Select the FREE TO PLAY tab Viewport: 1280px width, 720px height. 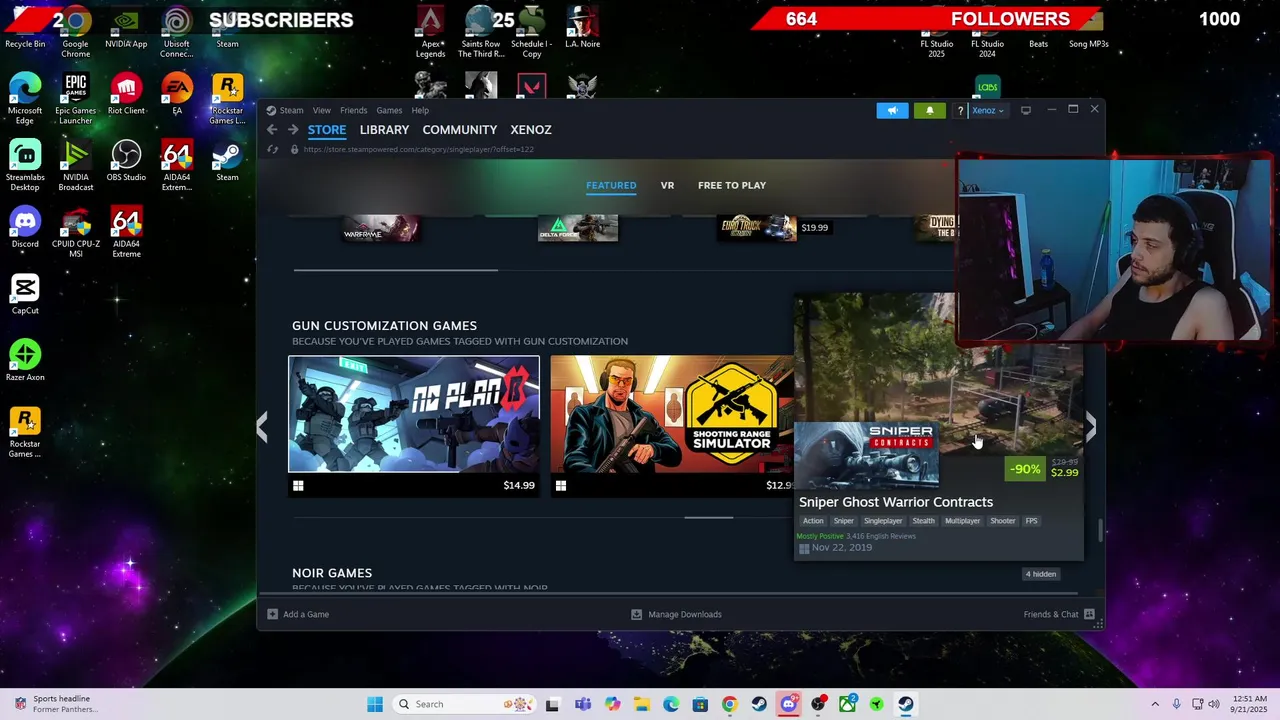click(732, 185)
